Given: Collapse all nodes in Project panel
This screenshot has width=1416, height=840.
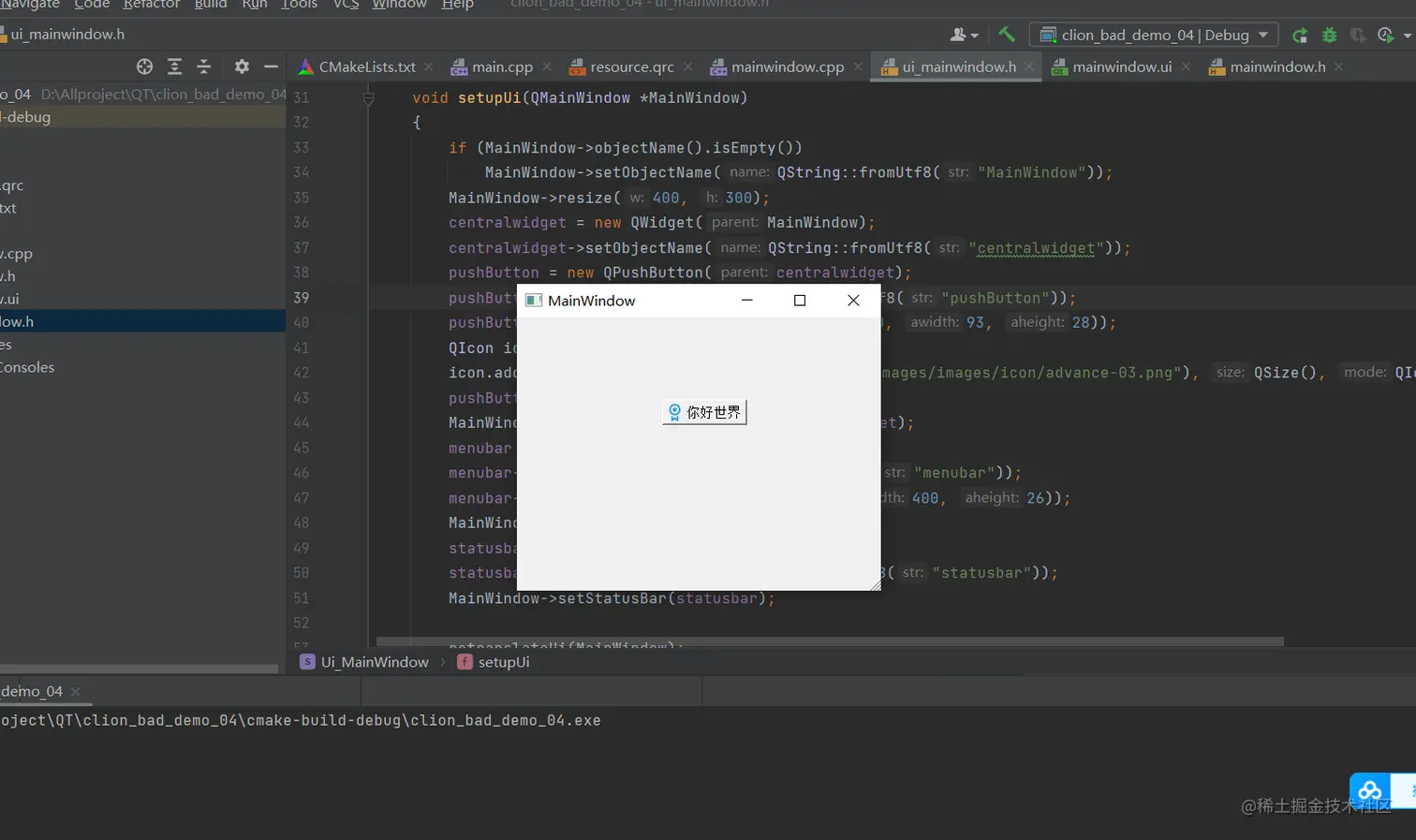Looking at the screenshot, I should (x=203, y=66).
